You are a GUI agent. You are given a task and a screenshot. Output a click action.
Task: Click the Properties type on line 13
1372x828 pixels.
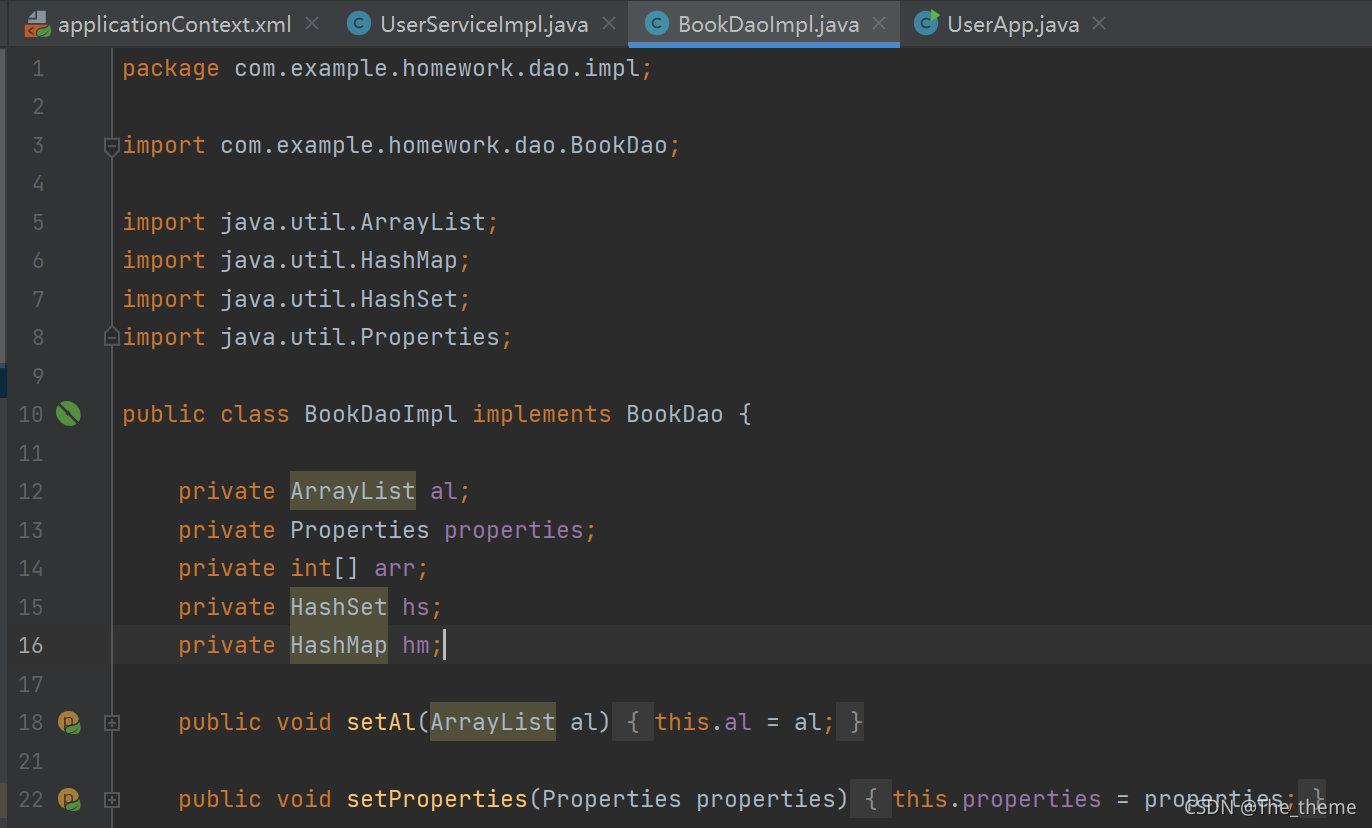coord(360,530)
